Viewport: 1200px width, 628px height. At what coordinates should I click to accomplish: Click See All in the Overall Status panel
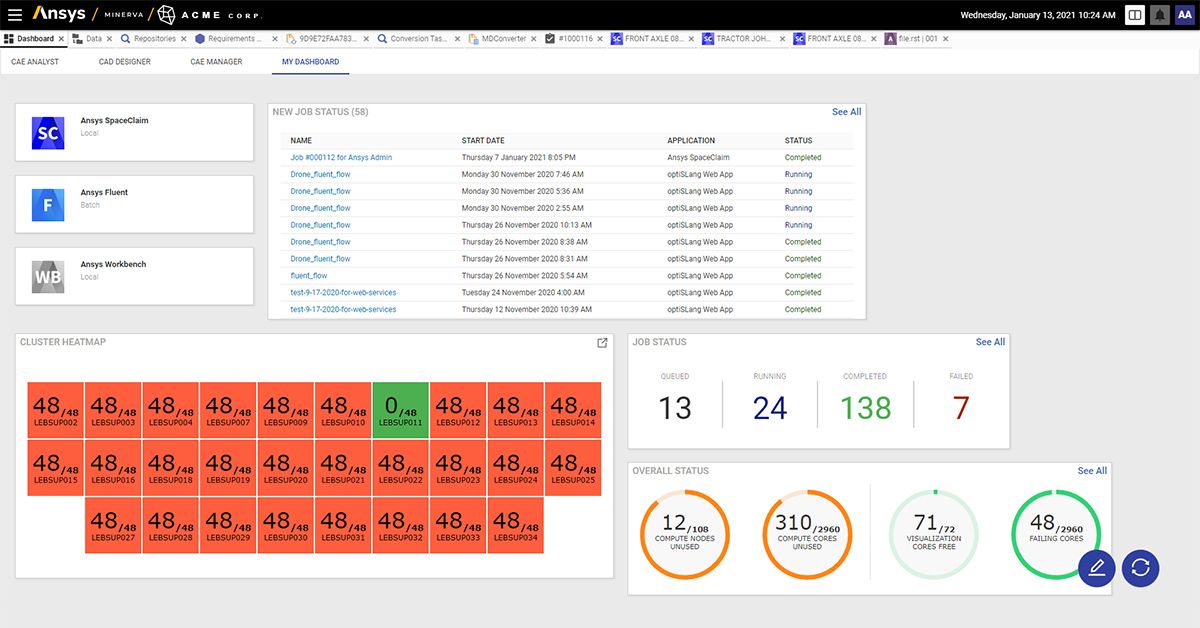[x=1091, y=470]
